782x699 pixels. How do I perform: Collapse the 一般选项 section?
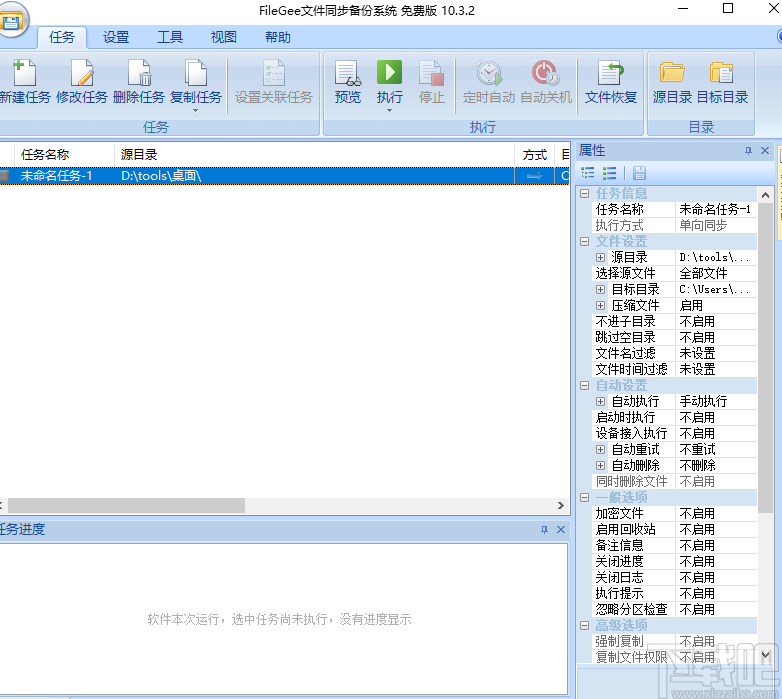click(585, 498)
